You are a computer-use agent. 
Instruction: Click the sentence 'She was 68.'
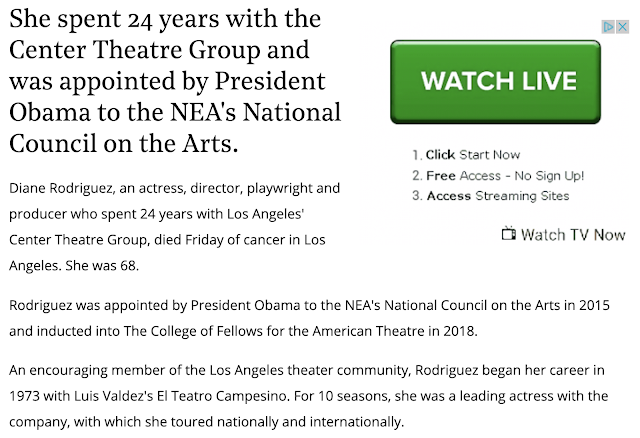[x=102, y=266]
